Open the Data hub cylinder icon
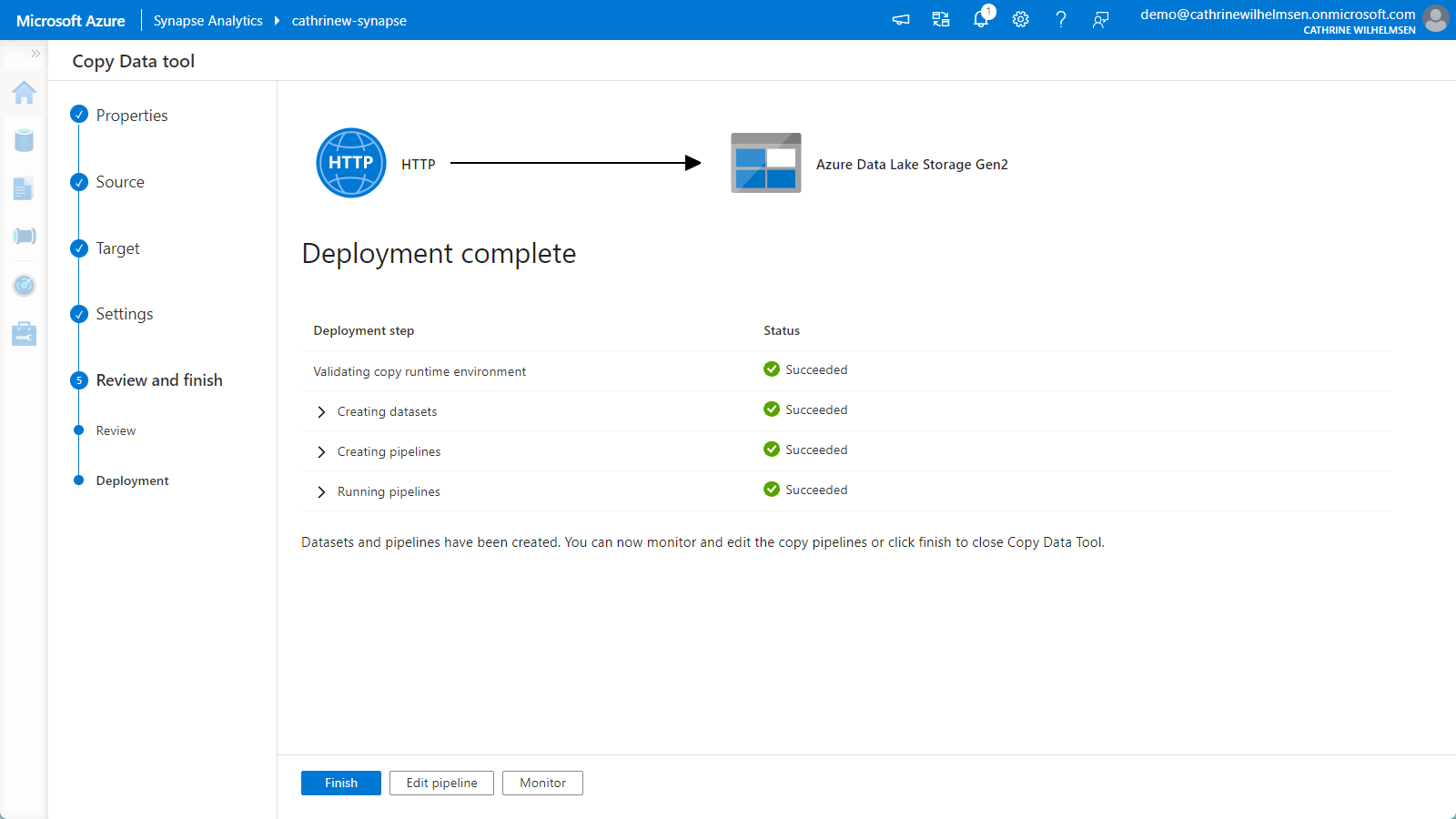The image size is (1456, 819). pyautogui.click(x=25, y=140)
